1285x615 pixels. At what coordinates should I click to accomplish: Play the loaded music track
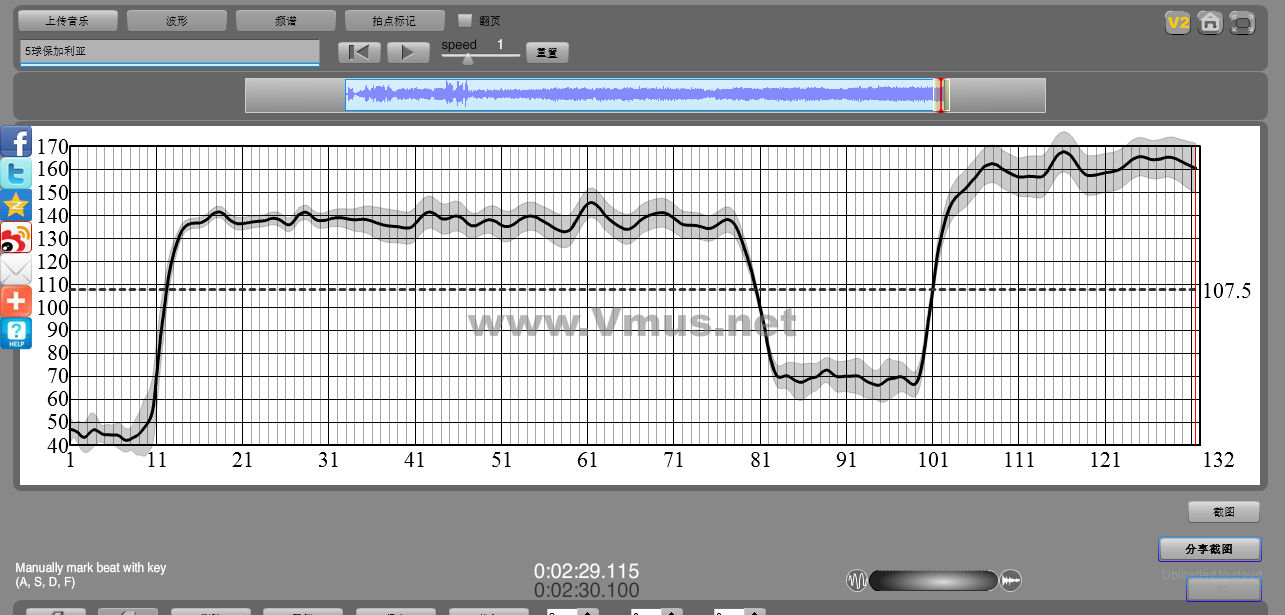coord(408,53)
